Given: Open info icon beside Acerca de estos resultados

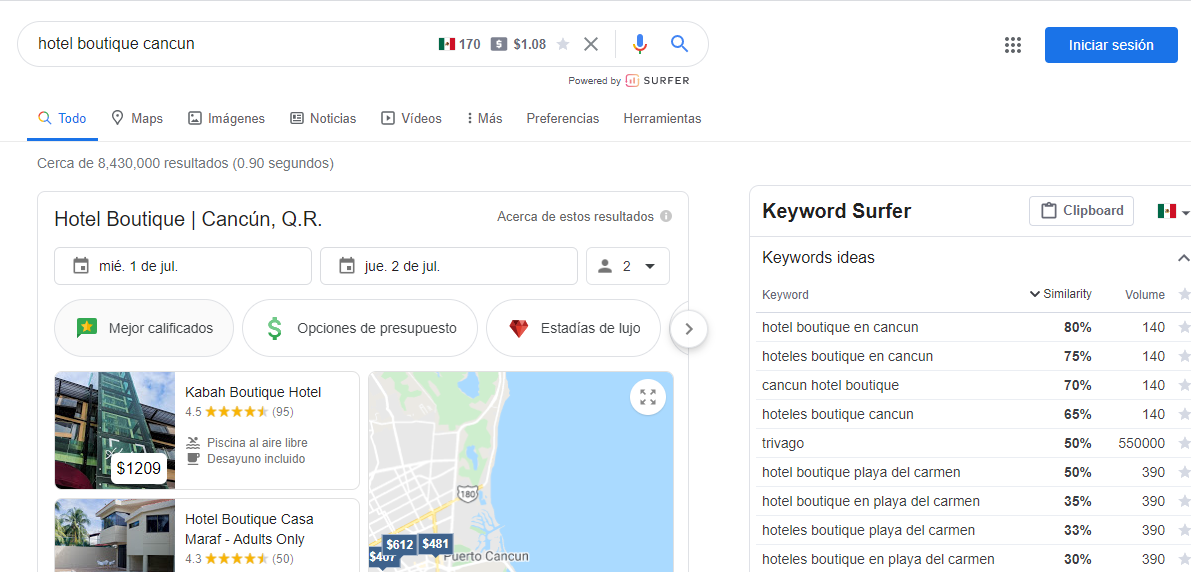Looking at the screenshot, I should pyautogui.click(x=666, y=216).
